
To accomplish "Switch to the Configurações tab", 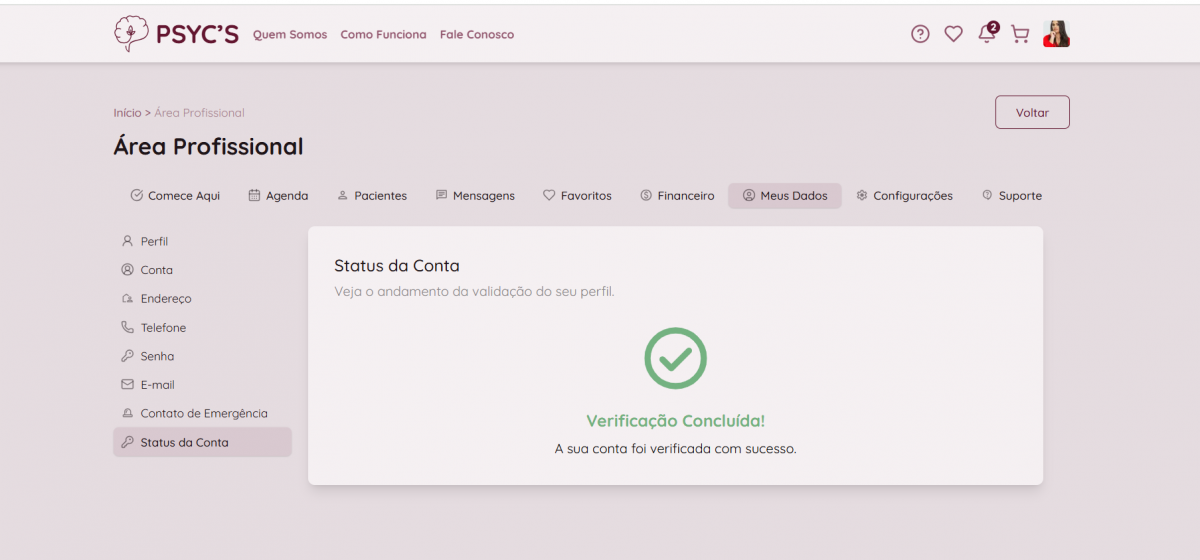I will pyautogui.click(x=904, y=196).
